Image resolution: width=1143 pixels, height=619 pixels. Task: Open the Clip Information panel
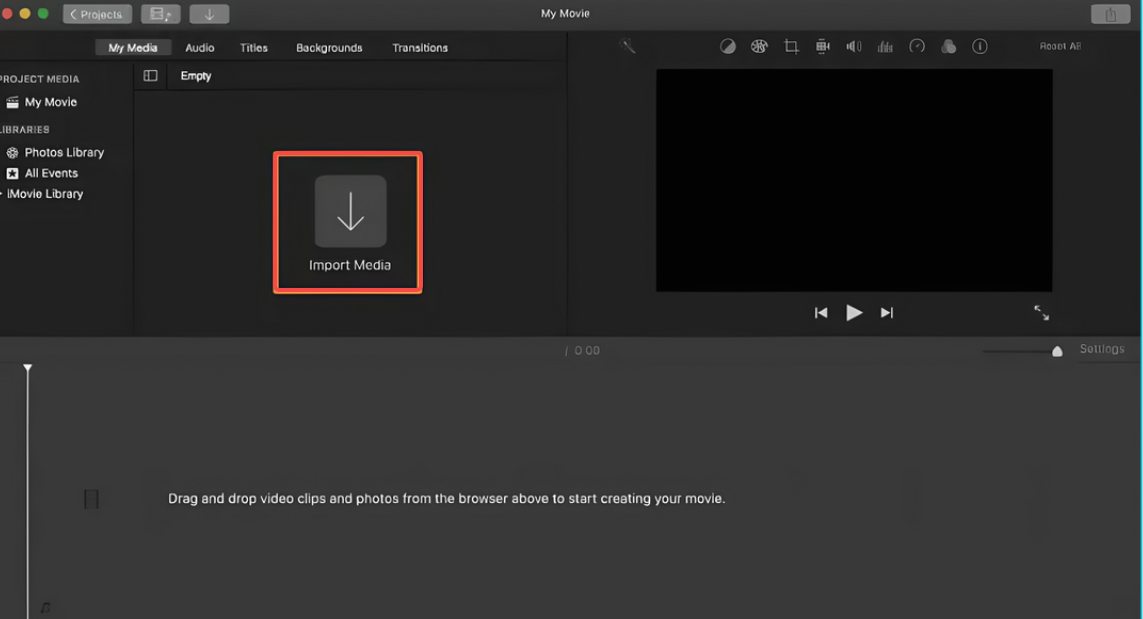(x=980, y=46)
